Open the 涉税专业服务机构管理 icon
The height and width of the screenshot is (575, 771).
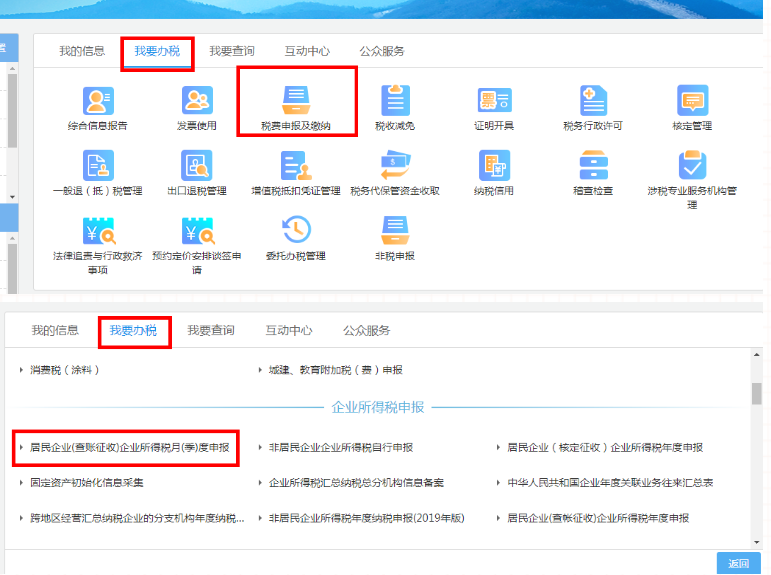click(x=692, y=165)
